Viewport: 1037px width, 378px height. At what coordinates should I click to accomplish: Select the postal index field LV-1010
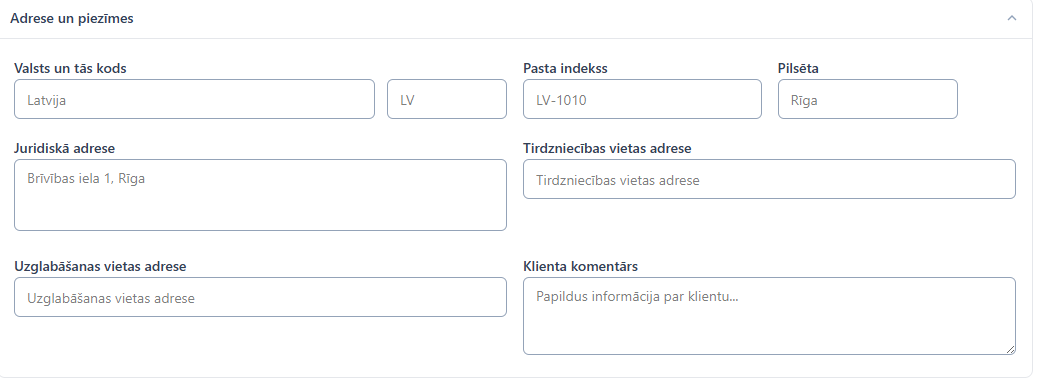click(642, 99)
